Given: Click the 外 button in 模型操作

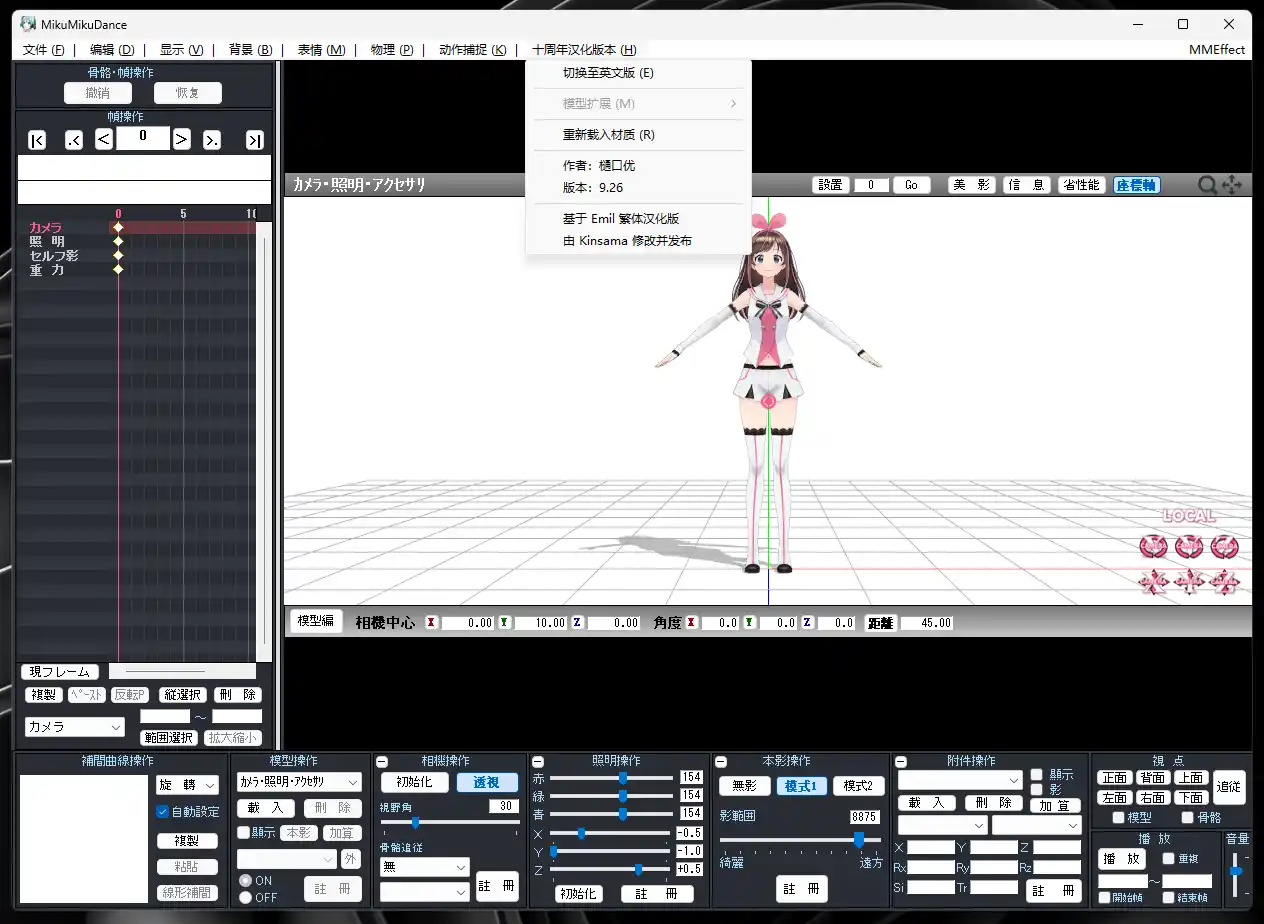Looking at the screenshot, I should pos(350,858).
